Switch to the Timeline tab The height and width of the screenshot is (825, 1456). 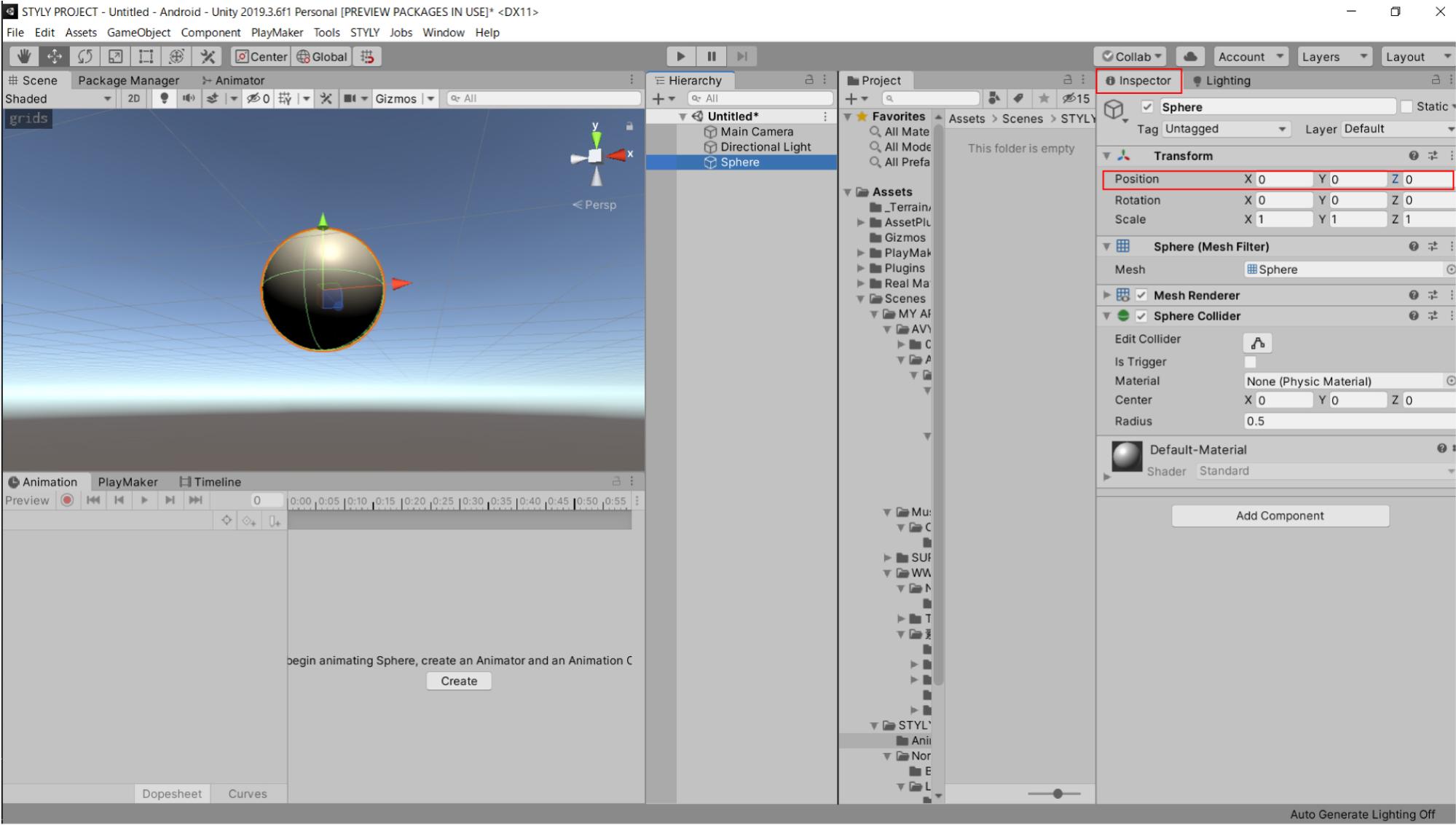[x=210, y=482]
